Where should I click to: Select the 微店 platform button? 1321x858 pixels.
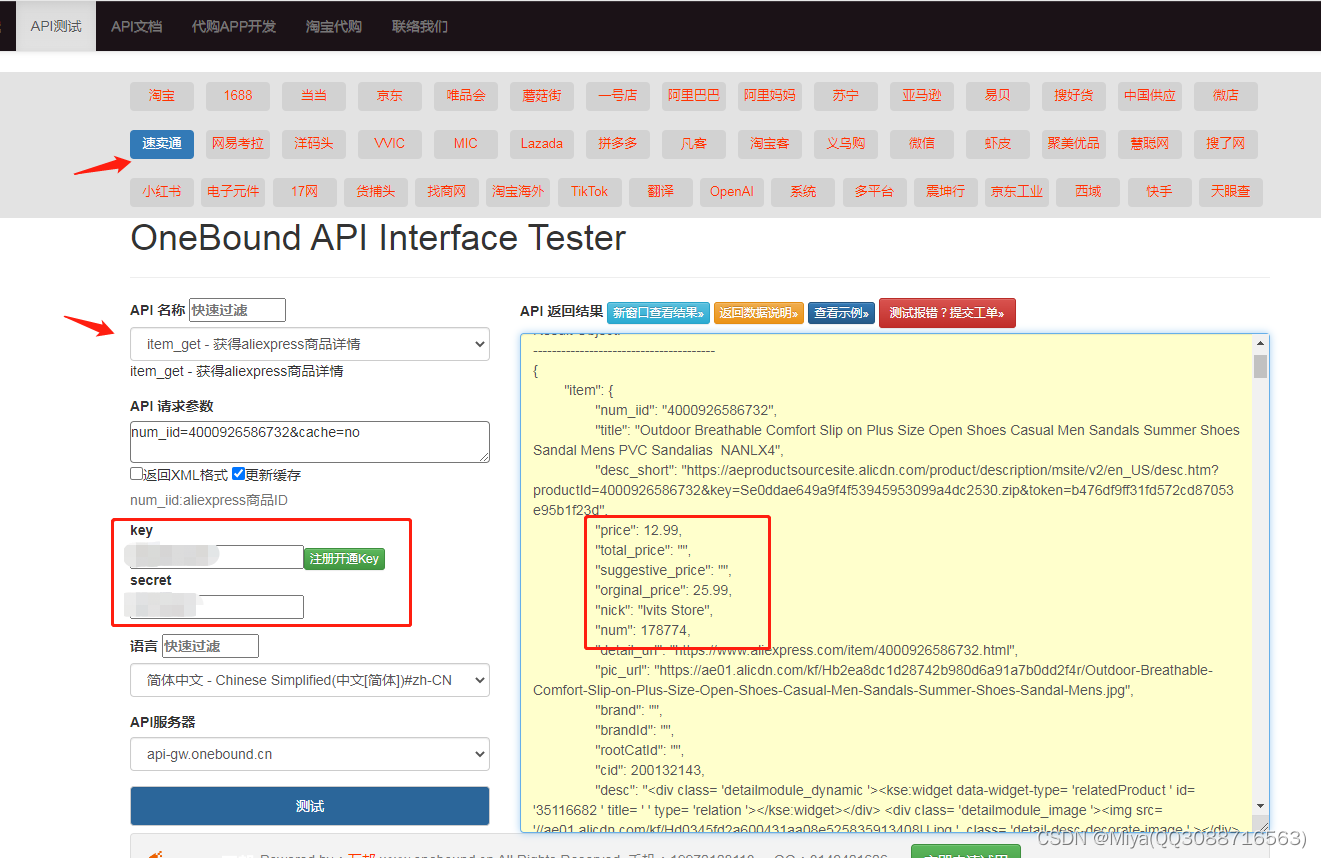[x=1226, y=96]
